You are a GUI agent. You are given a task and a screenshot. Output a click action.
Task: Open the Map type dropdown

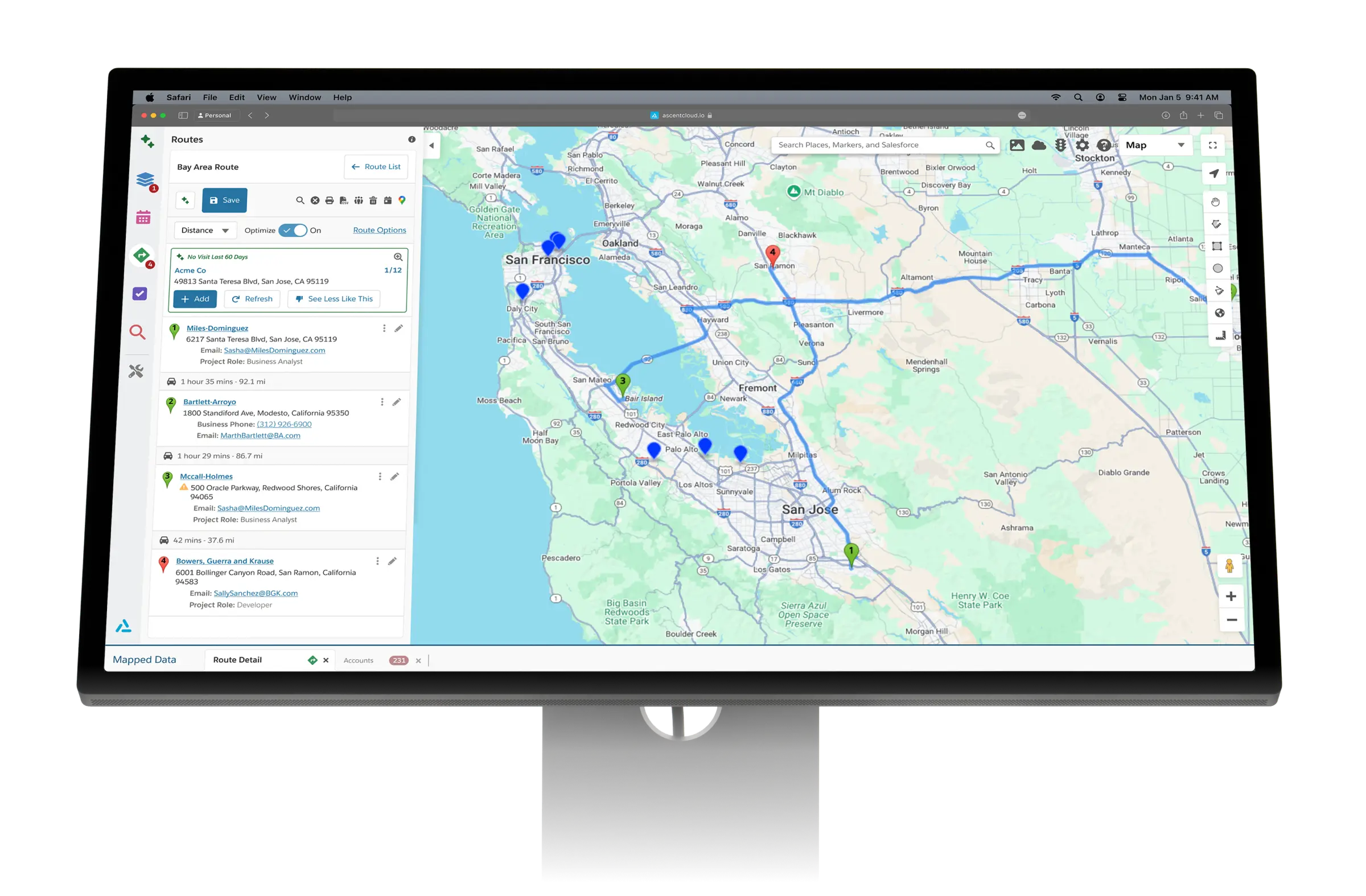pyautogui.click(x=1155, y=145)
